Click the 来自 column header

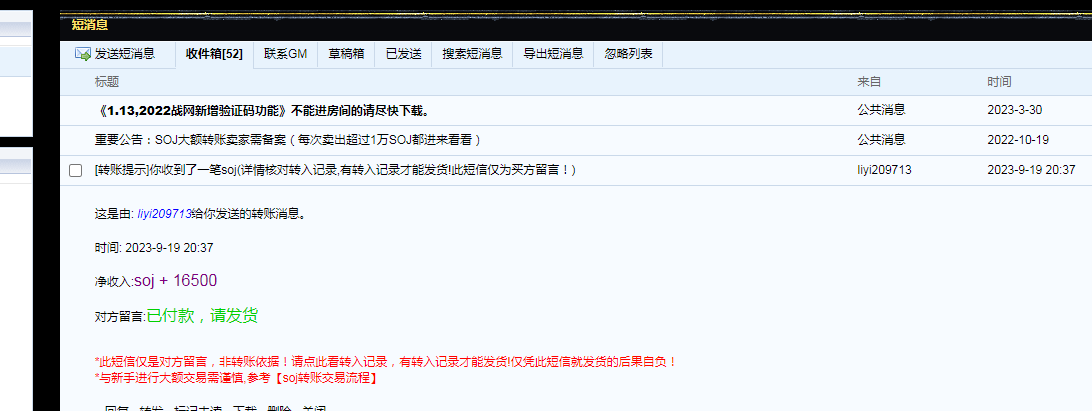[868, 81]
